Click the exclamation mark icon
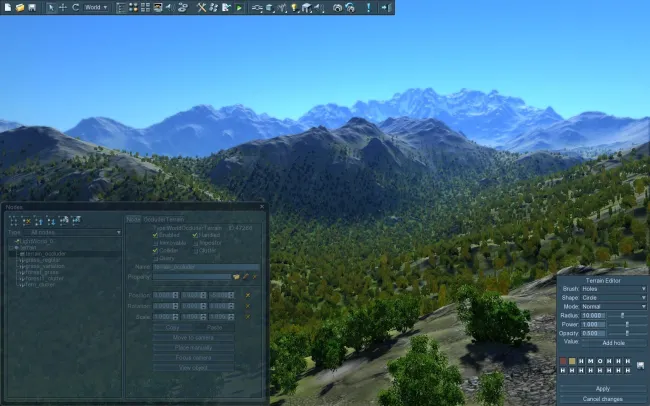Image resolution: width=650 pixels, height=406 pixels. pos(368,7)
